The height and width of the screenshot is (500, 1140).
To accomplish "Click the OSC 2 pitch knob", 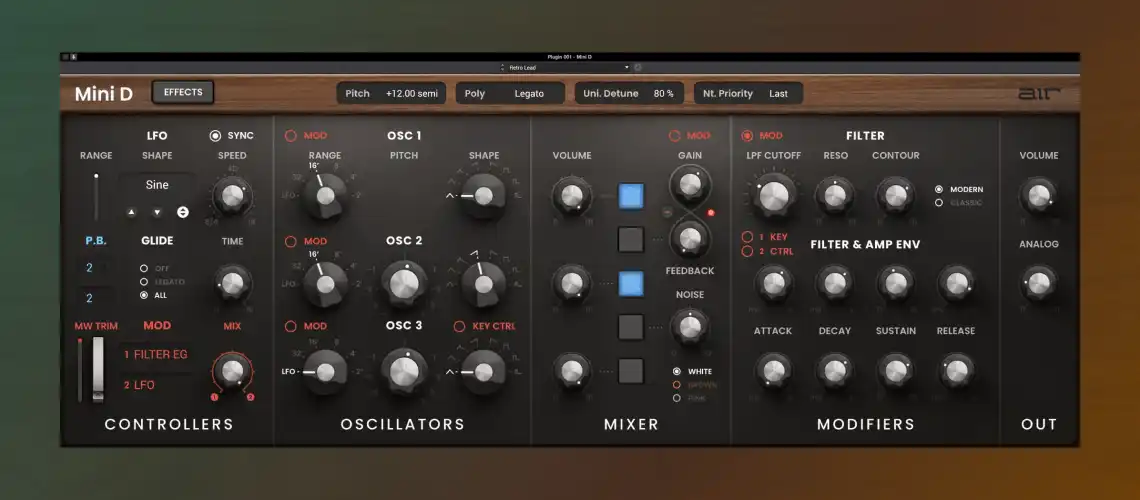I will pyautogui.click(x=404, y=283).
